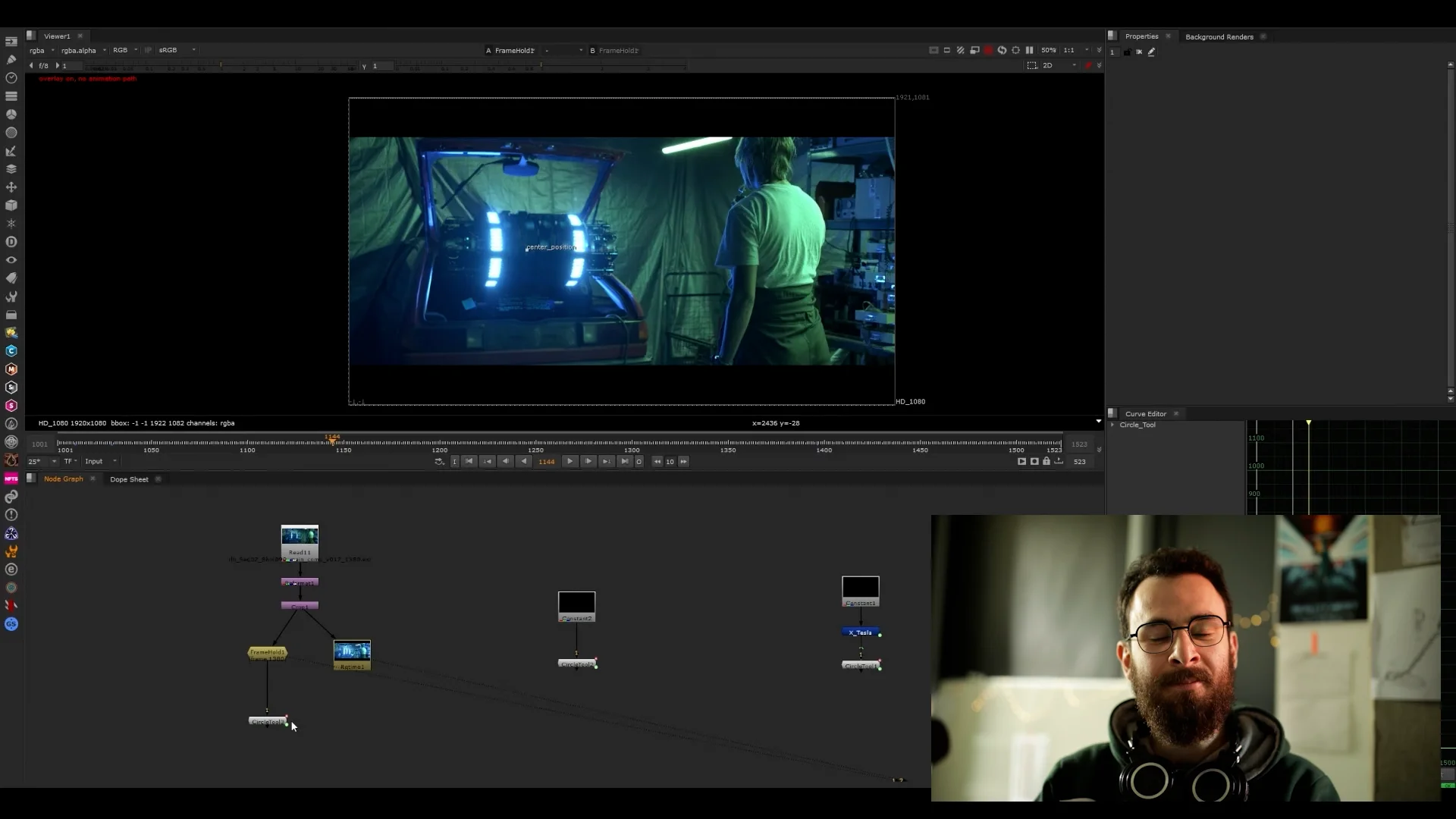Viewport: 1456px width, 819px height.
Task: Click the Time nodes clock icon
Action: pos(11,77)
